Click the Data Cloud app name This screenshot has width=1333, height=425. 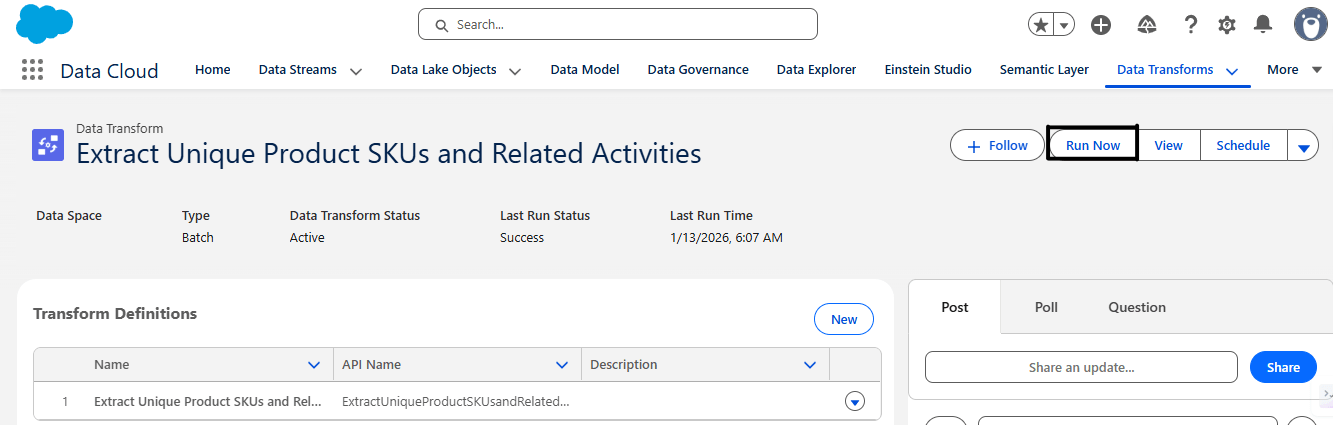point(109,71)
